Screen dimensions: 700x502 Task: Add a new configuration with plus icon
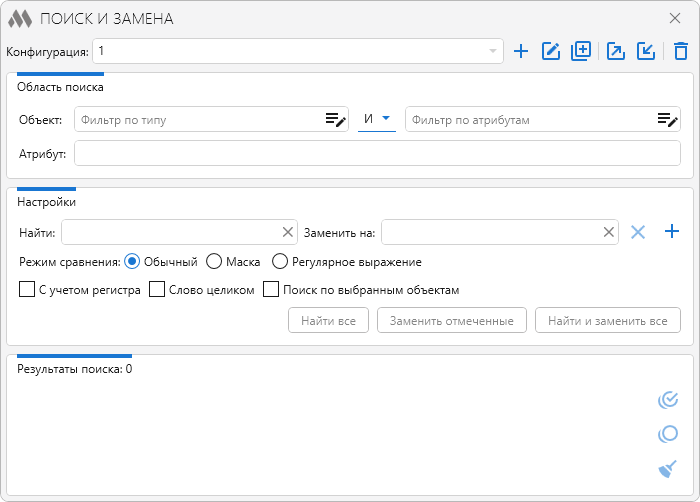[520, 52]
